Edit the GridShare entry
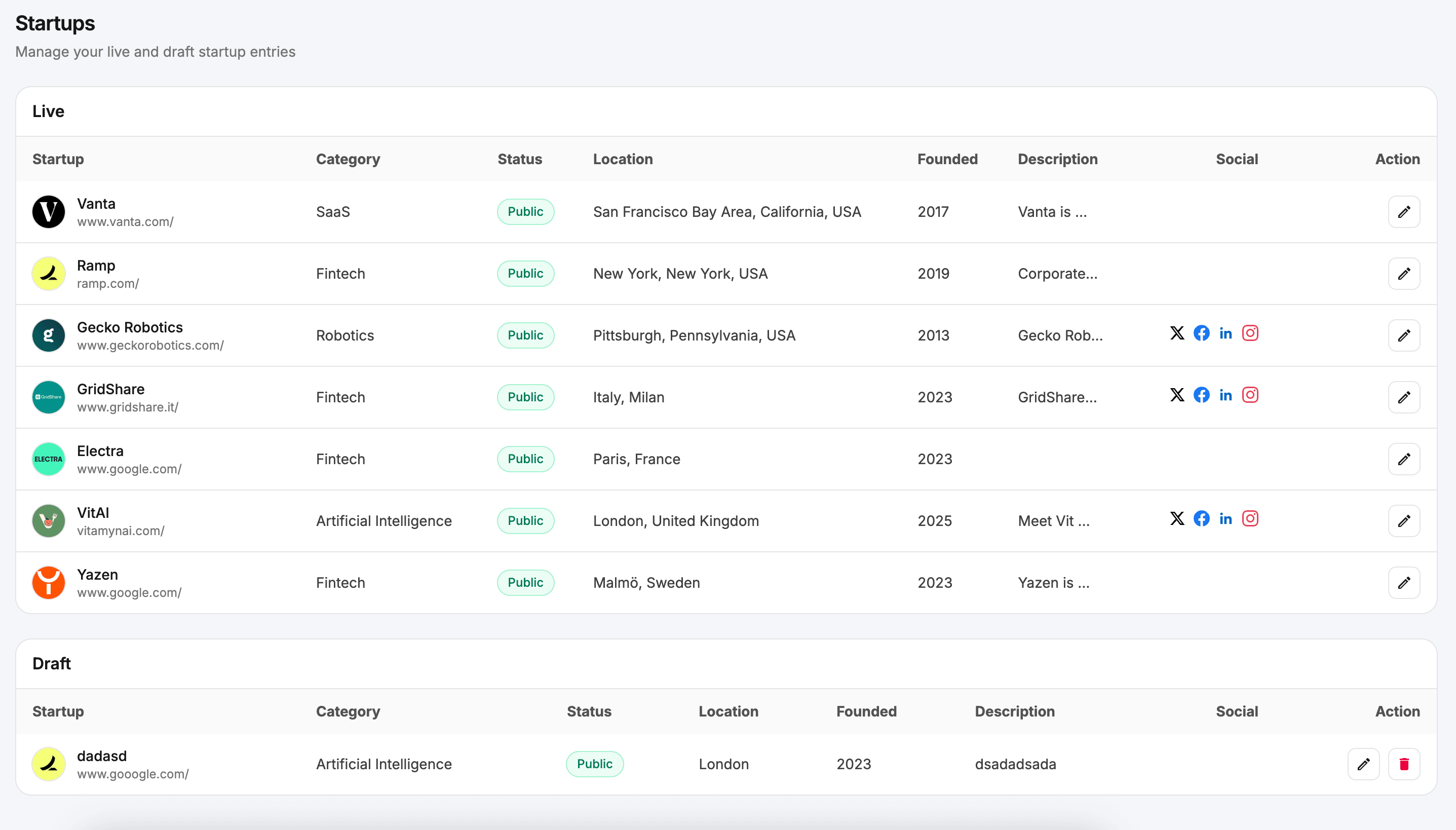This screenshot has height=830, width=1456. (1404, 397)
